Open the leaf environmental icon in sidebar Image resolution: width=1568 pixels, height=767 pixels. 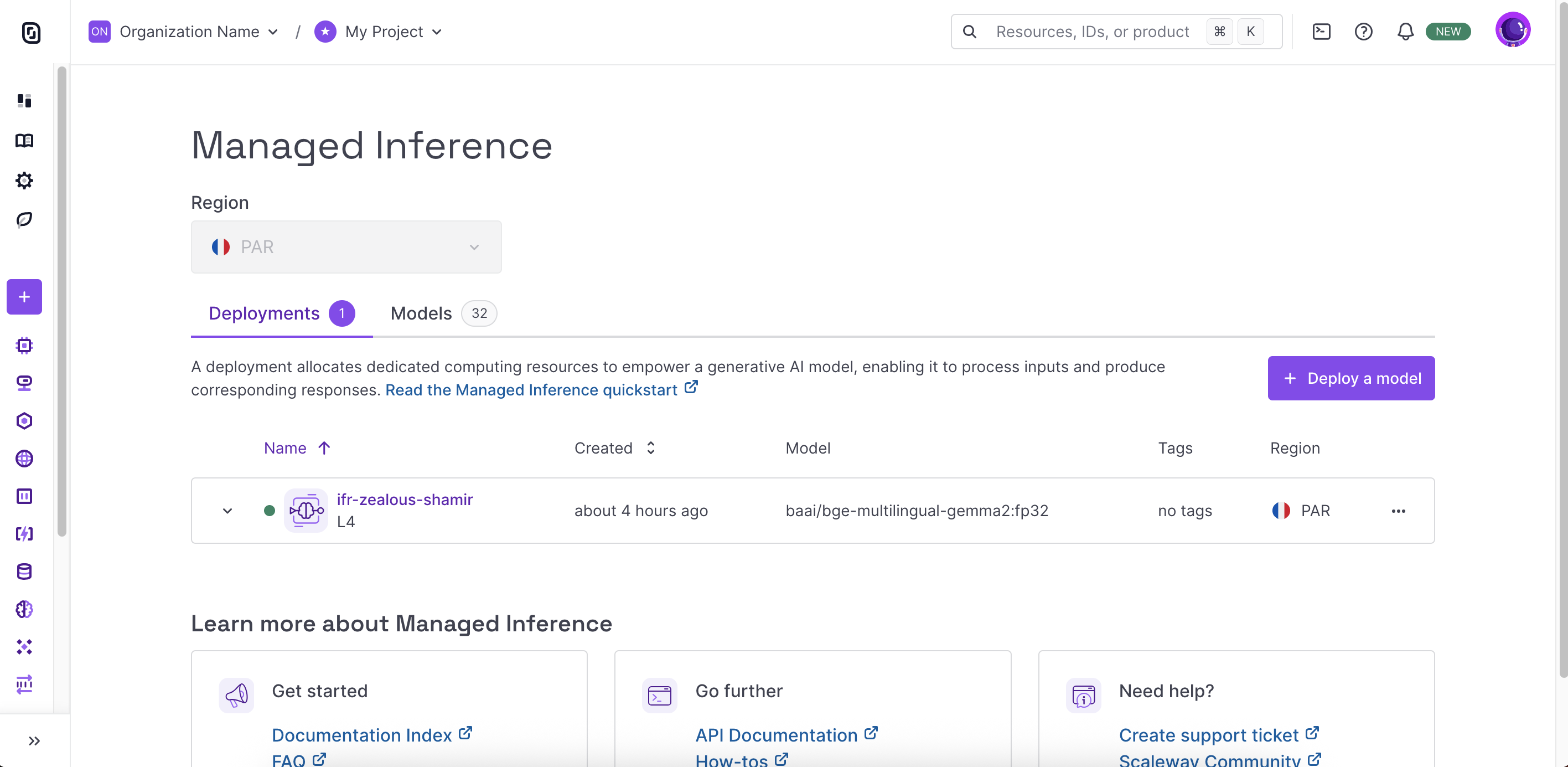pyautogui.click(x=24, y=219)
